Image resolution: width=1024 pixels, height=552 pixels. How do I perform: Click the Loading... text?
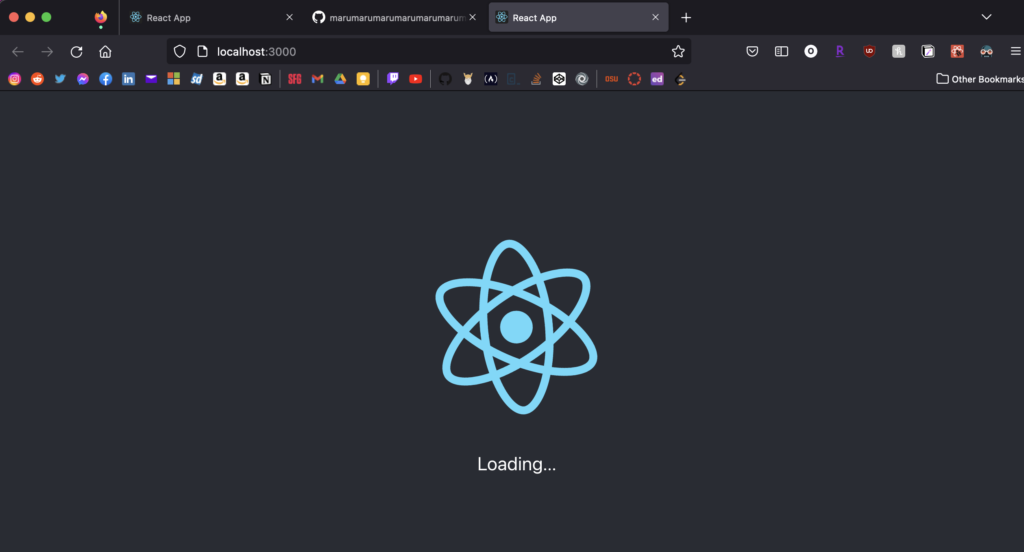coord(517,464)
